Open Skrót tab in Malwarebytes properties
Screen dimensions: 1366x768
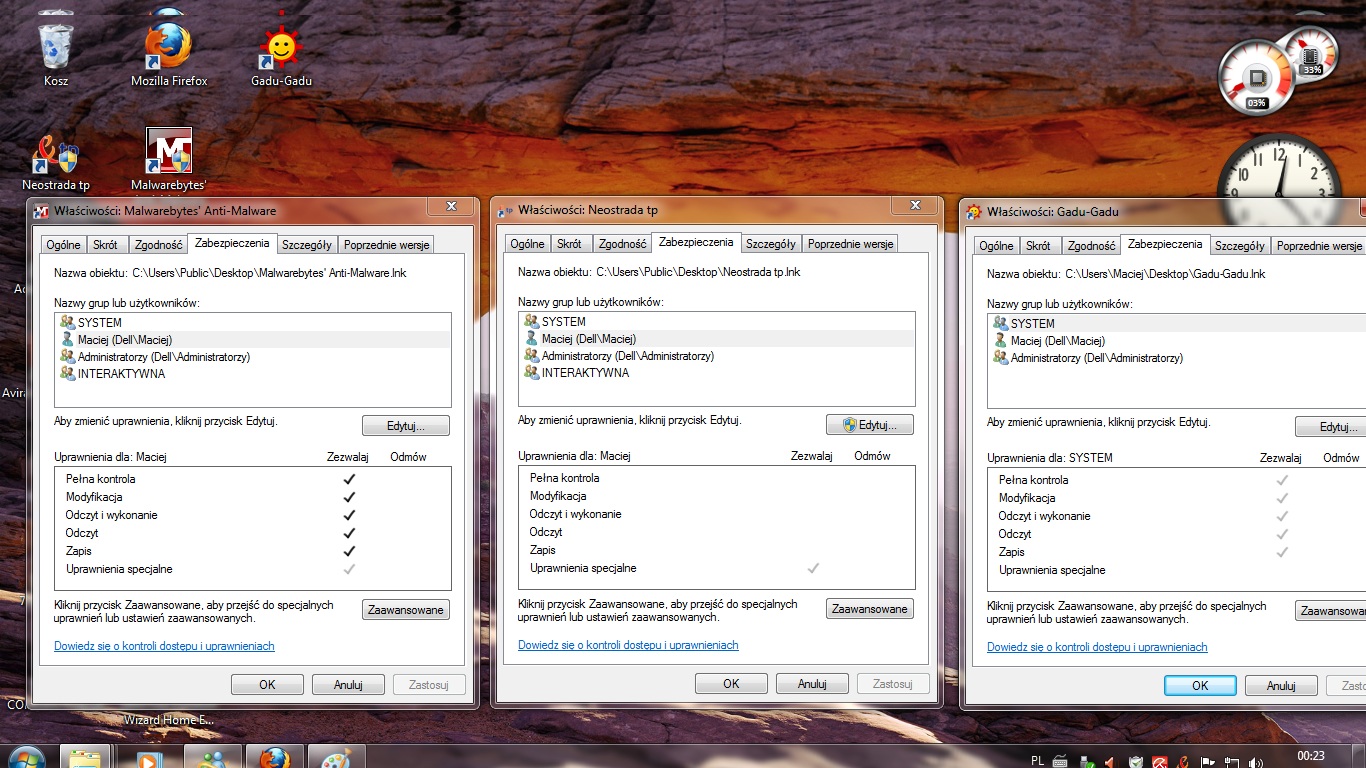tap(105, 244)
